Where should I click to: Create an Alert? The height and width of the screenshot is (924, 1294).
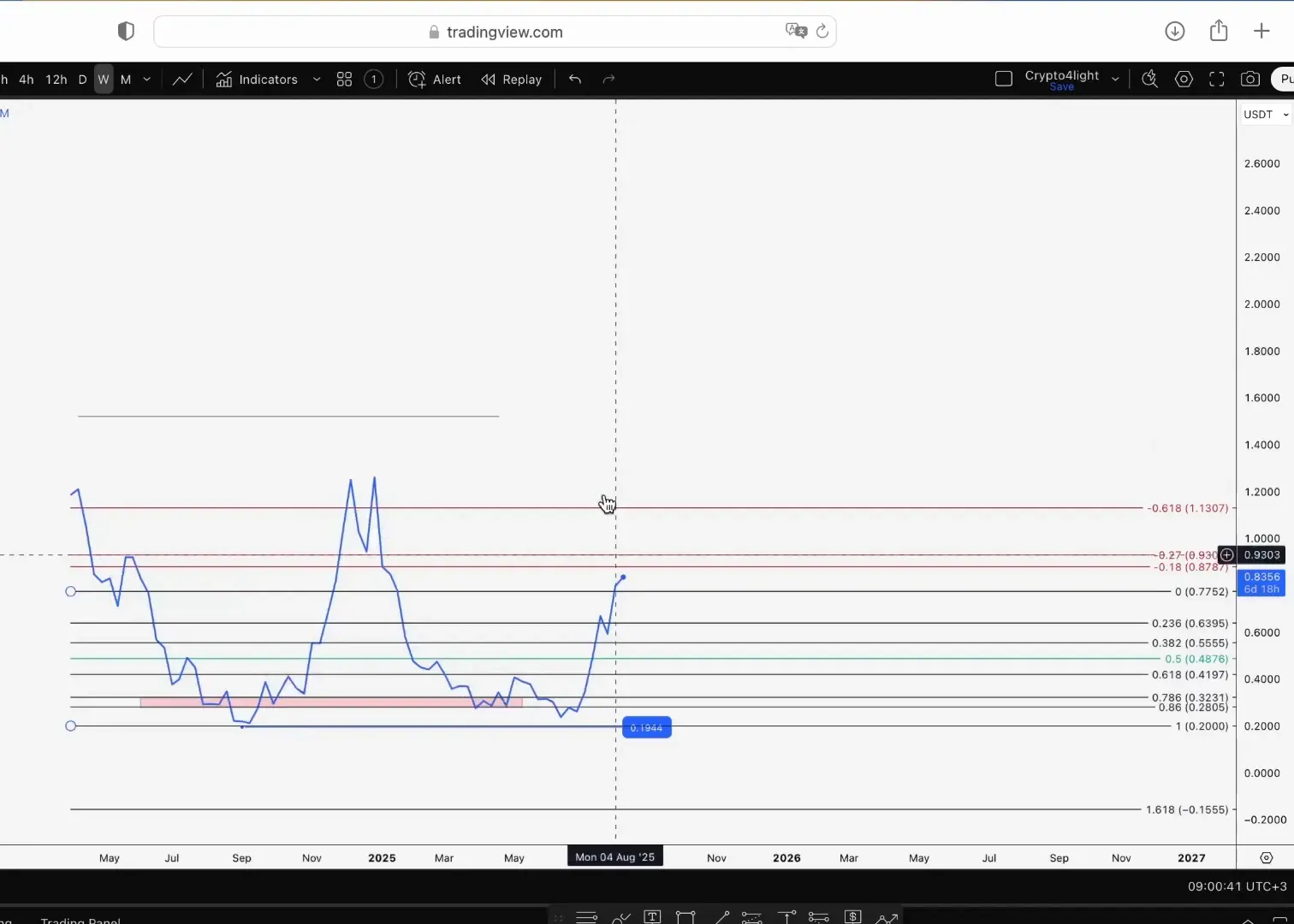pyautogui.click(x=435, y=80)
